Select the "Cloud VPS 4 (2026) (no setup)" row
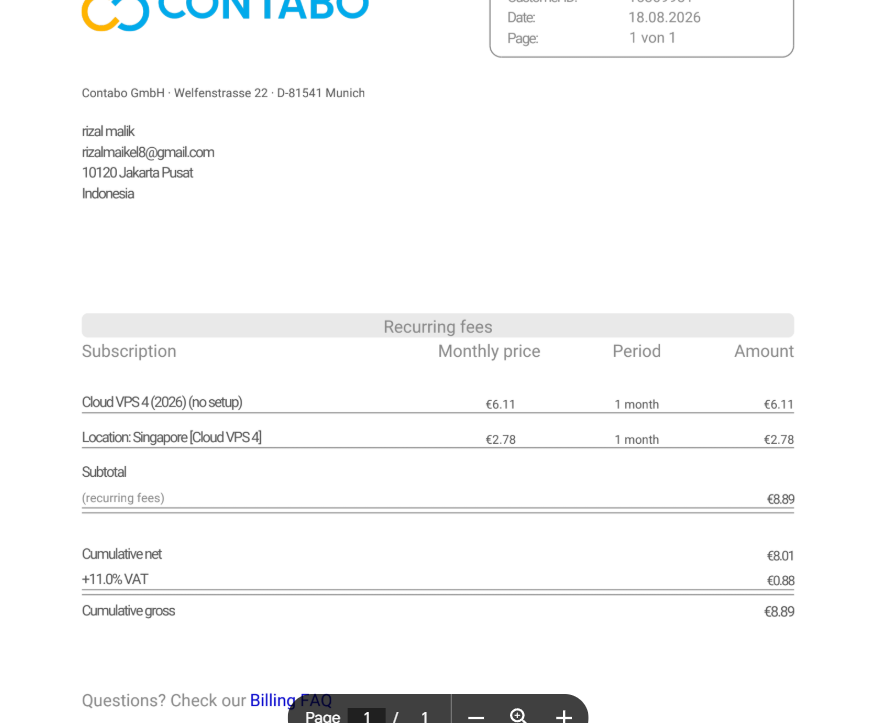Viewport: 875px width, 723px height. [x=438, y=403]
